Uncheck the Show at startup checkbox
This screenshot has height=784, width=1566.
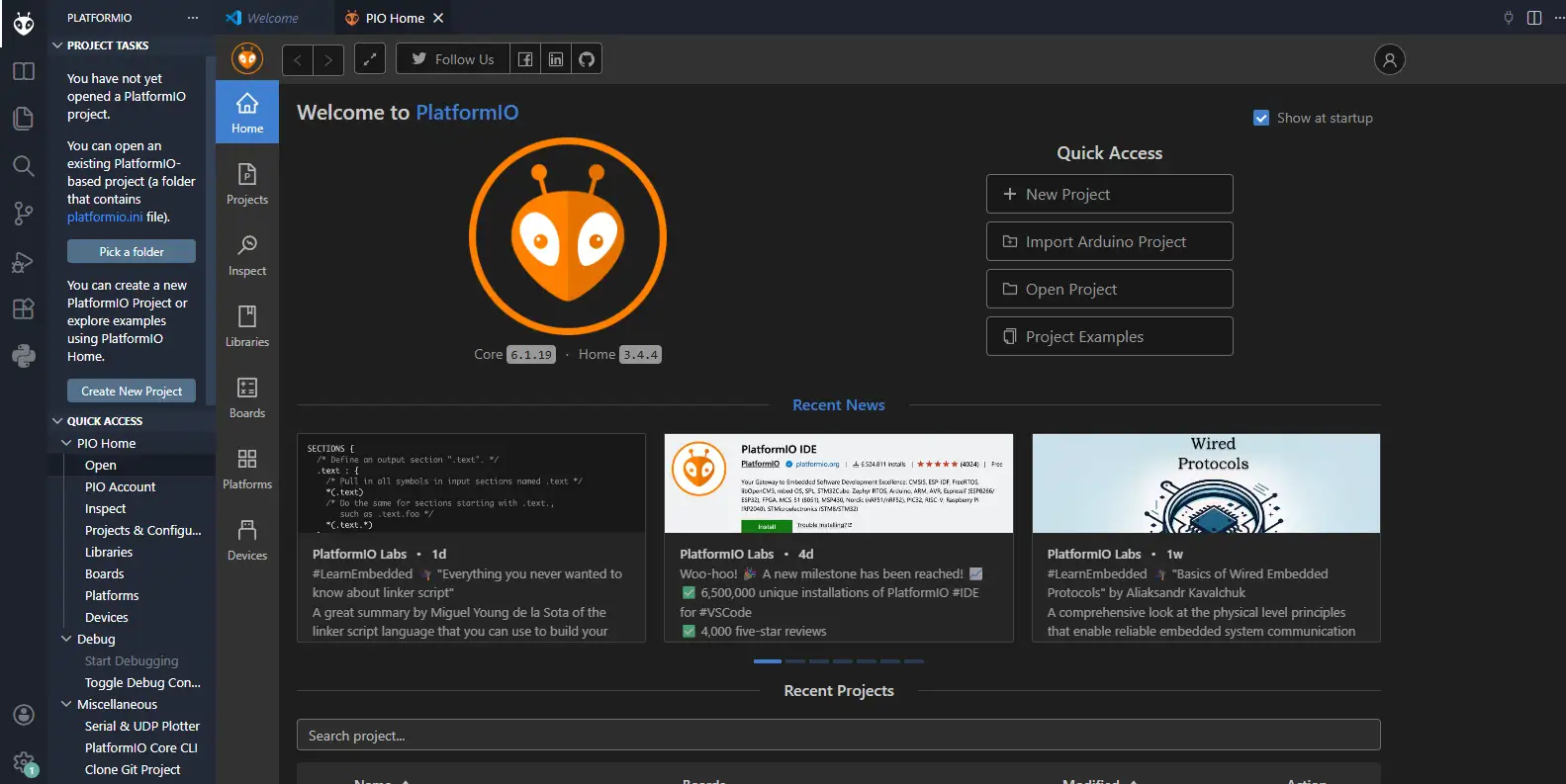(1261, 118)
